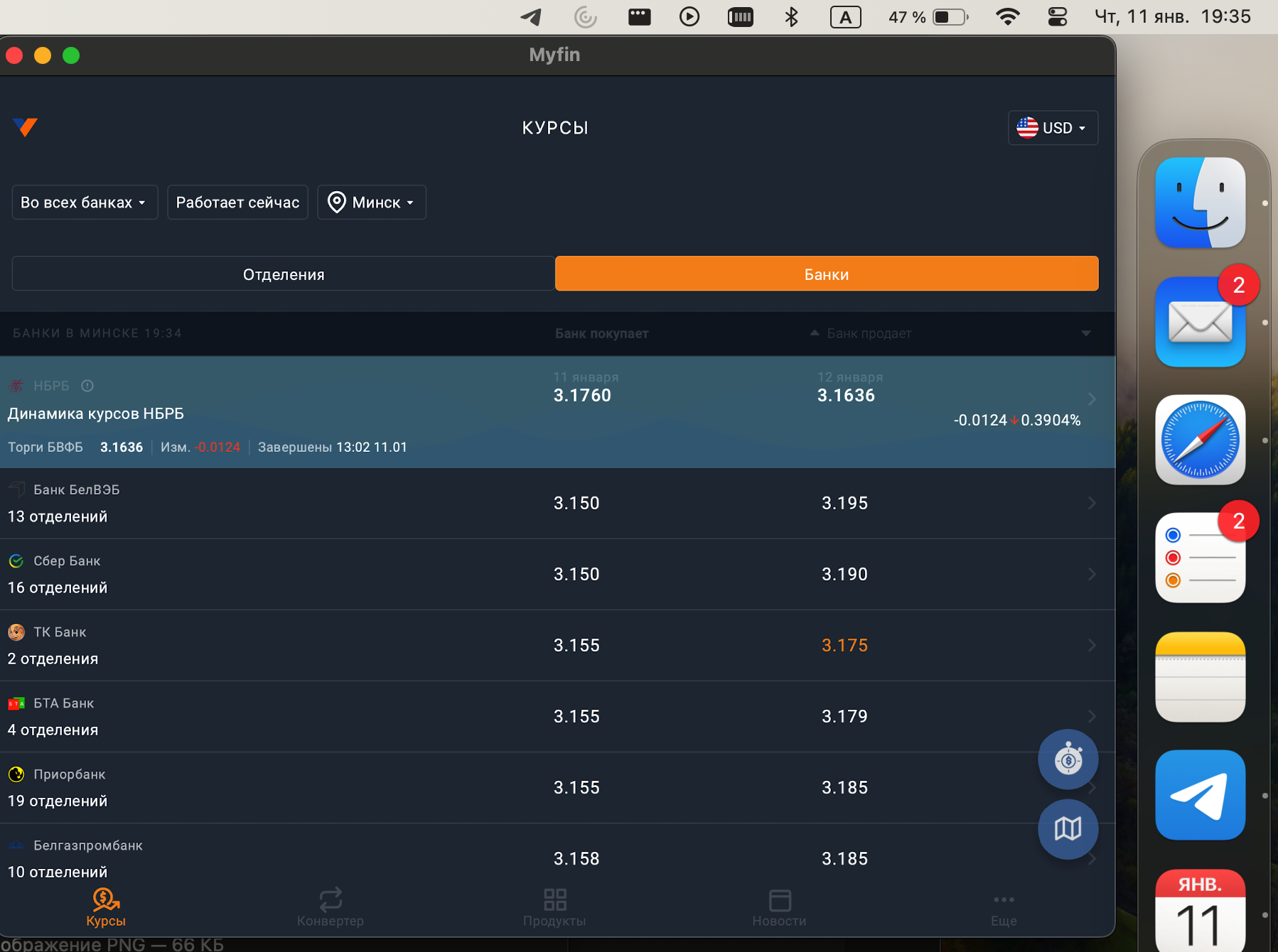Open the floating map button
Image resolution: width=1278 pixels, height=952 pixels.
tap(1068, 829)
